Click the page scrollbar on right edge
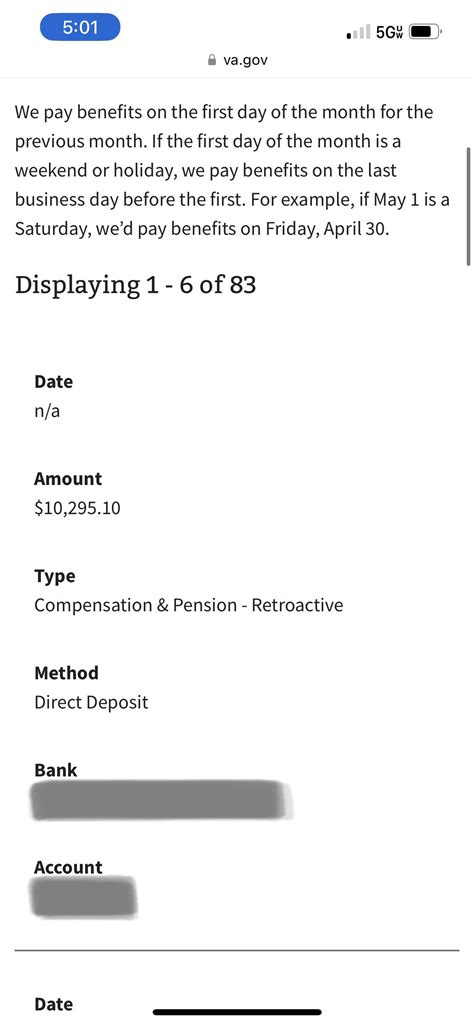 pos(468,206)
